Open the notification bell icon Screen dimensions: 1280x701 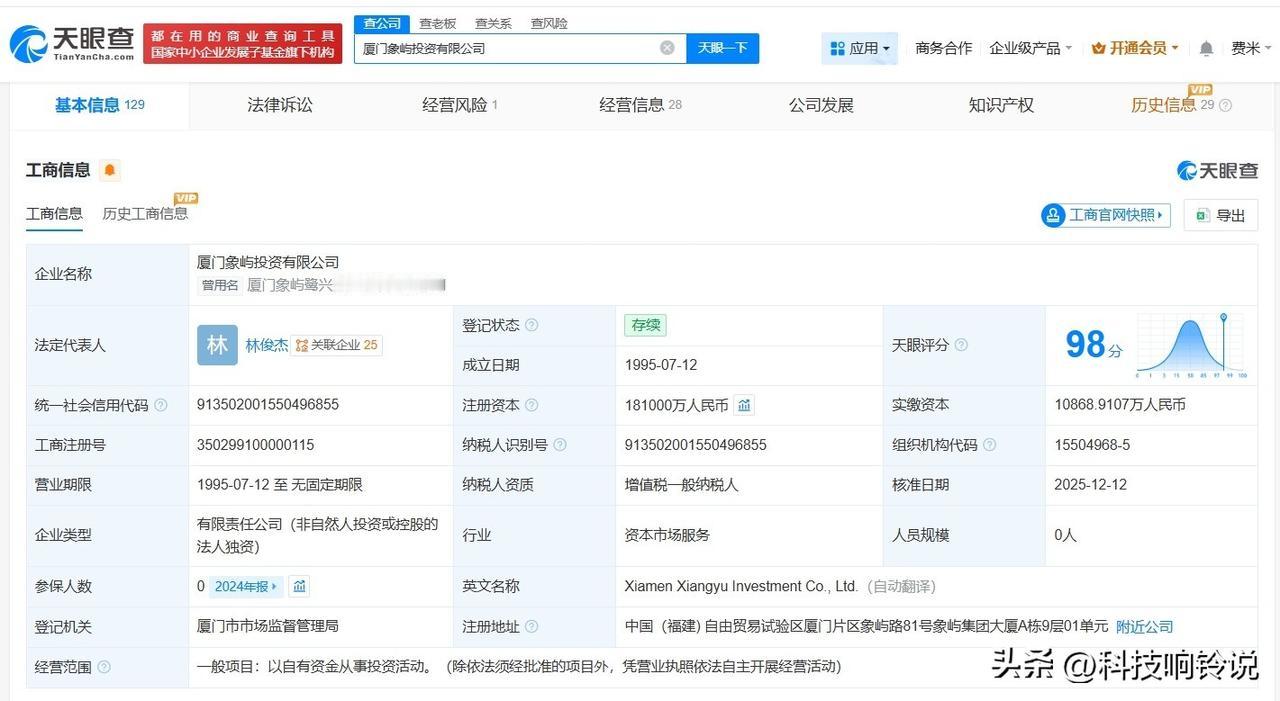[x=1206, y=48]
